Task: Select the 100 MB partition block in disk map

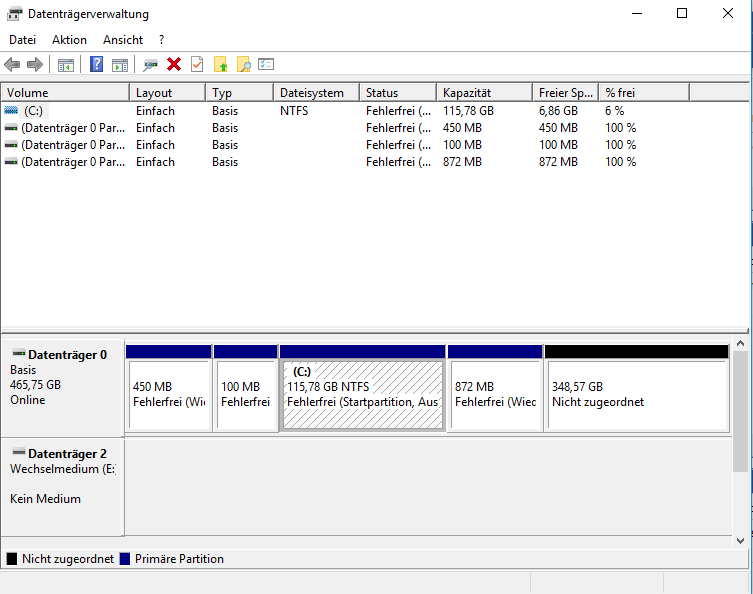Action: pyautogui.click(x=245, y=388)
